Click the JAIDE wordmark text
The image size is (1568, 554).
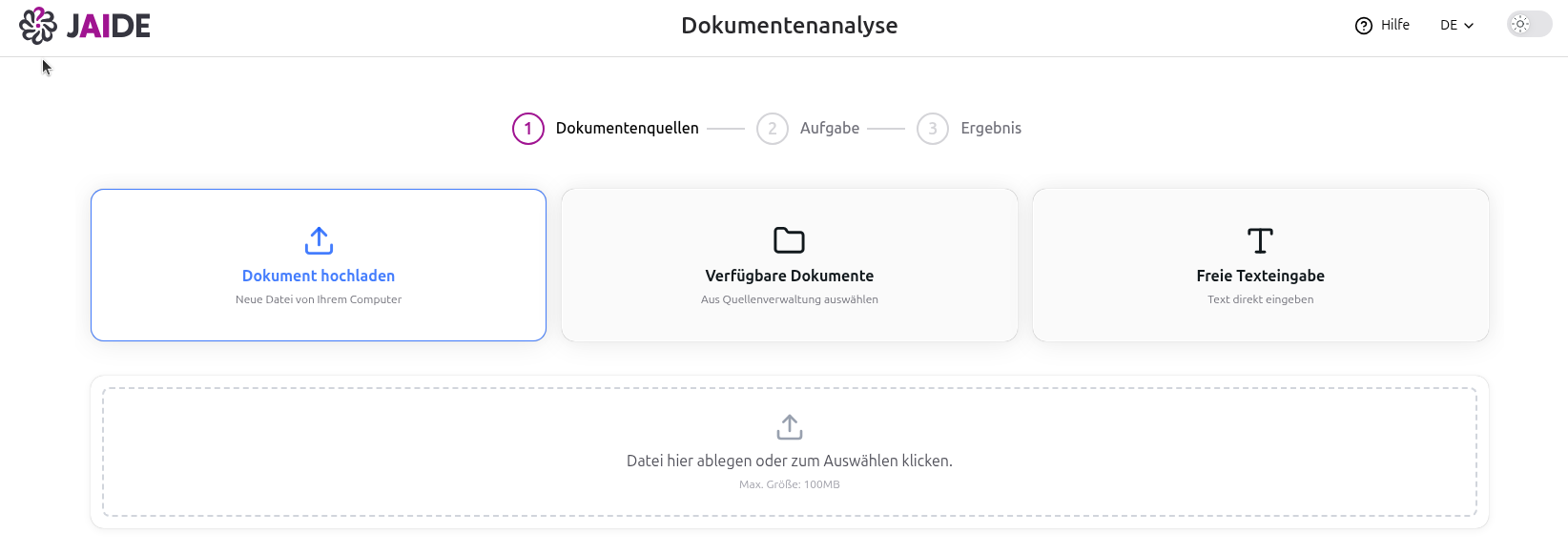[x=109, y=26]
